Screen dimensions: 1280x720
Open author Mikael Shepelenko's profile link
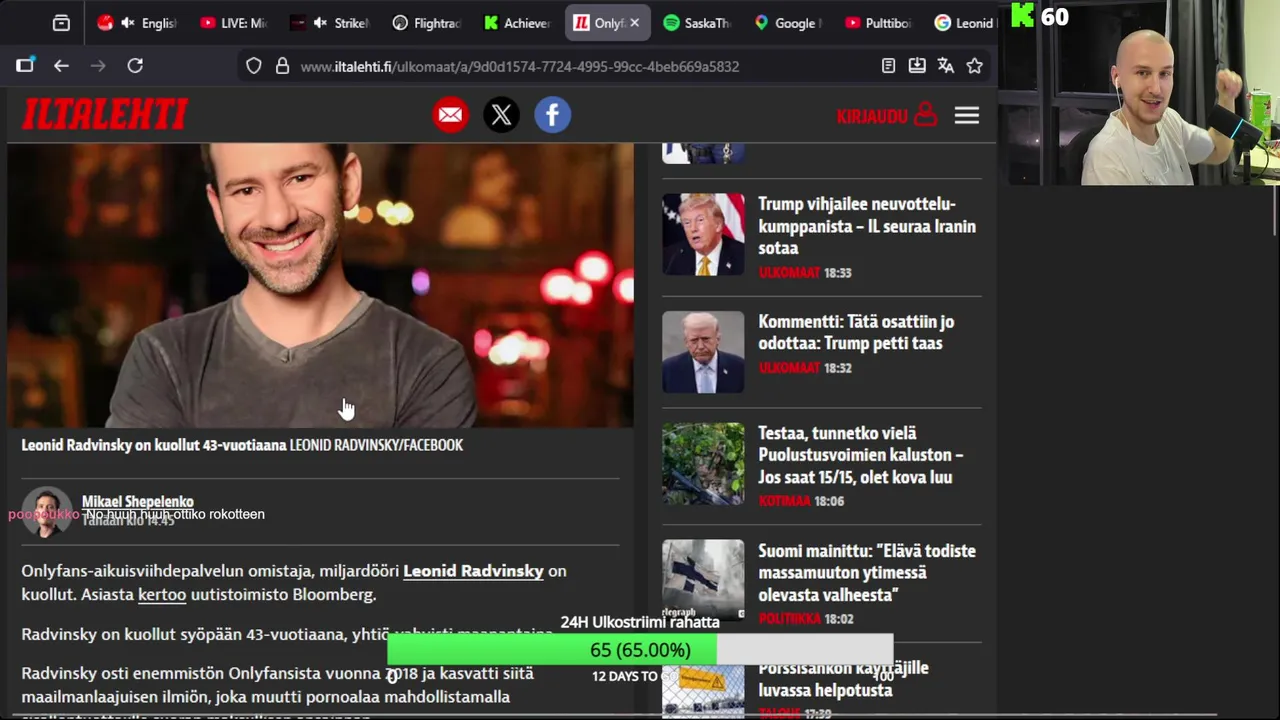click(138, 502)
